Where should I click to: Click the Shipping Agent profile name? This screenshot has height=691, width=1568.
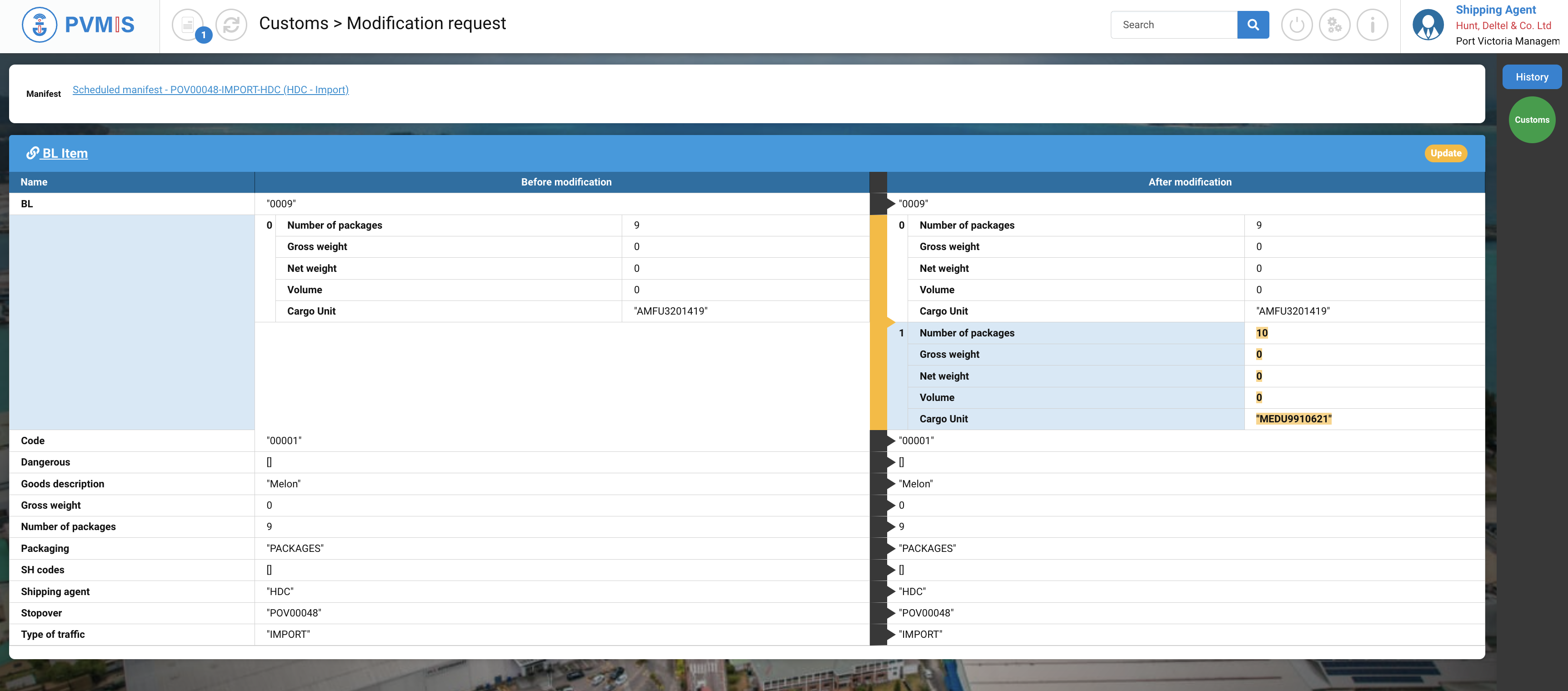point(1496,10)
